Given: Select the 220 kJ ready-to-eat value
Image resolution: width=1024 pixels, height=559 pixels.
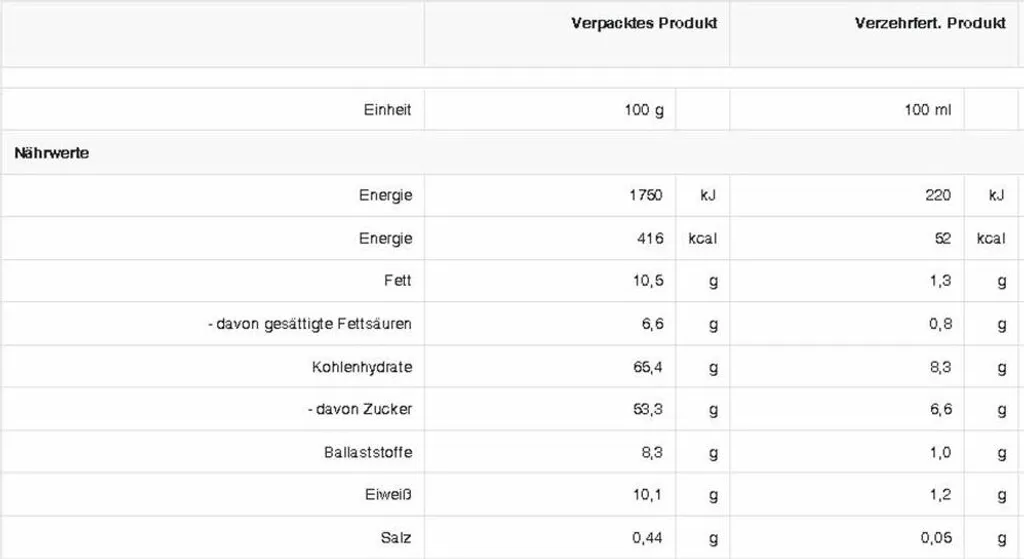Looking at the screenshot, I should click(938, 195).
